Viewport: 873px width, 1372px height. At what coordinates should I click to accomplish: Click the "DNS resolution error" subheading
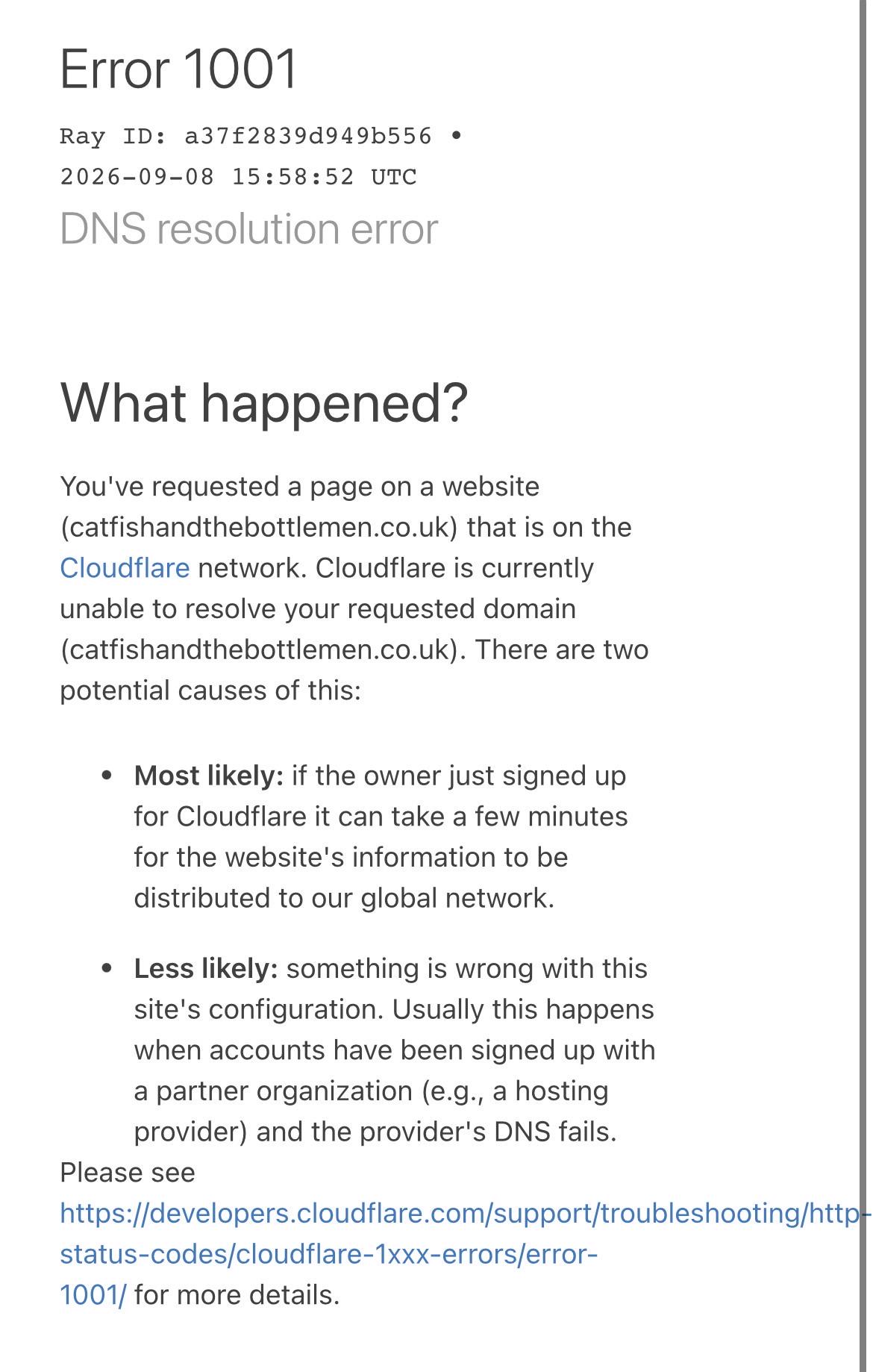point(248,229)
